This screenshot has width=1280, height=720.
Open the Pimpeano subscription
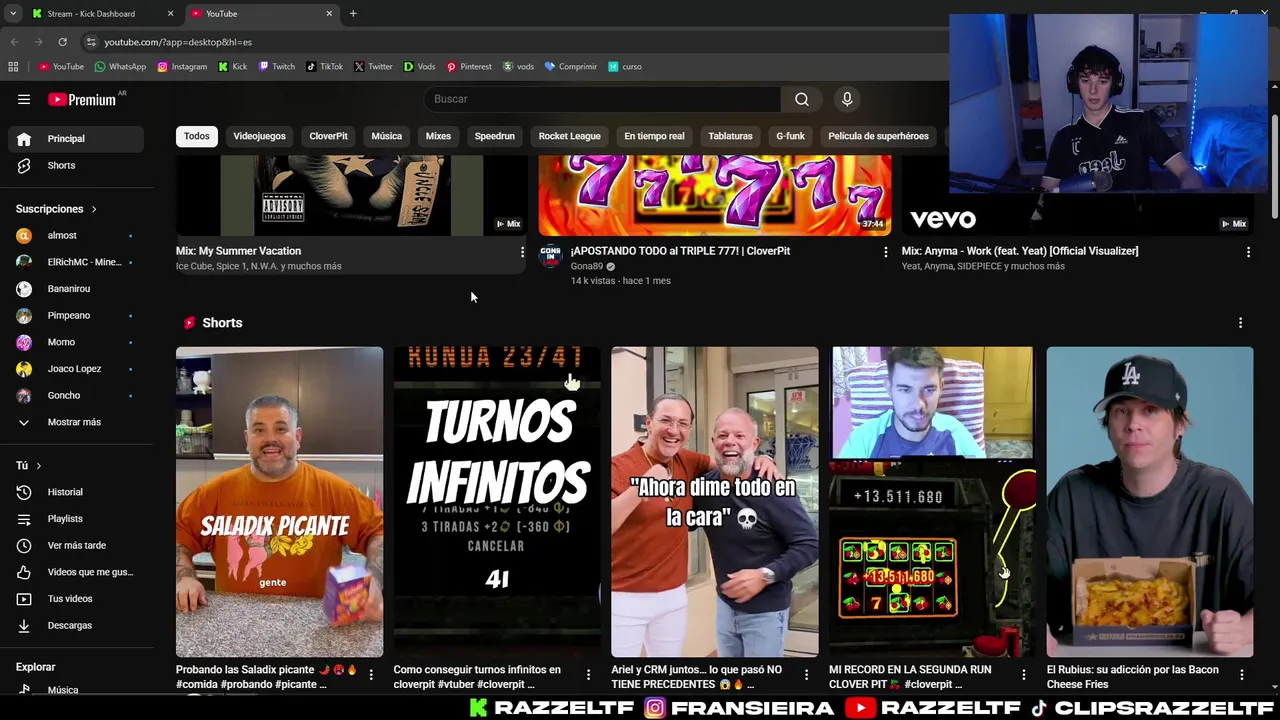tap(75, 315)
